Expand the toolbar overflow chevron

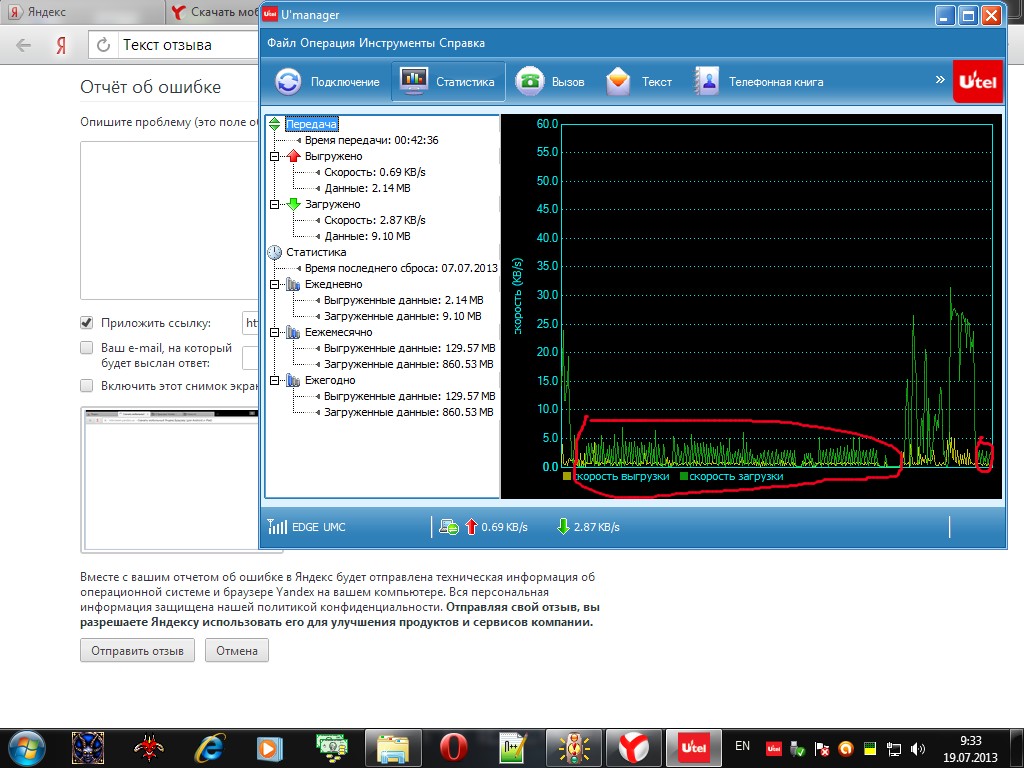[940, 79]
